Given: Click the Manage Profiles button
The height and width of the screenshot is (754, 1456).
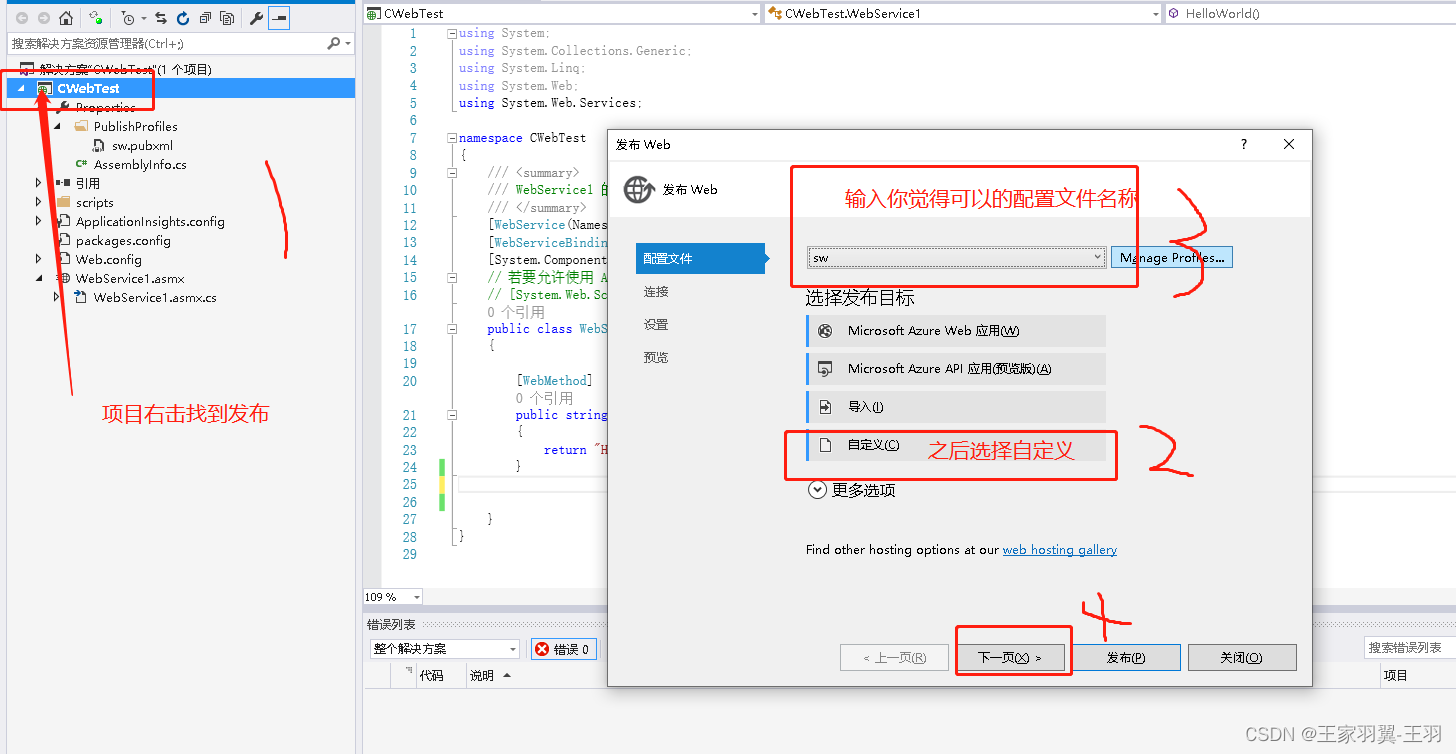Looking at the screenshot, I should coord(1172,257).
